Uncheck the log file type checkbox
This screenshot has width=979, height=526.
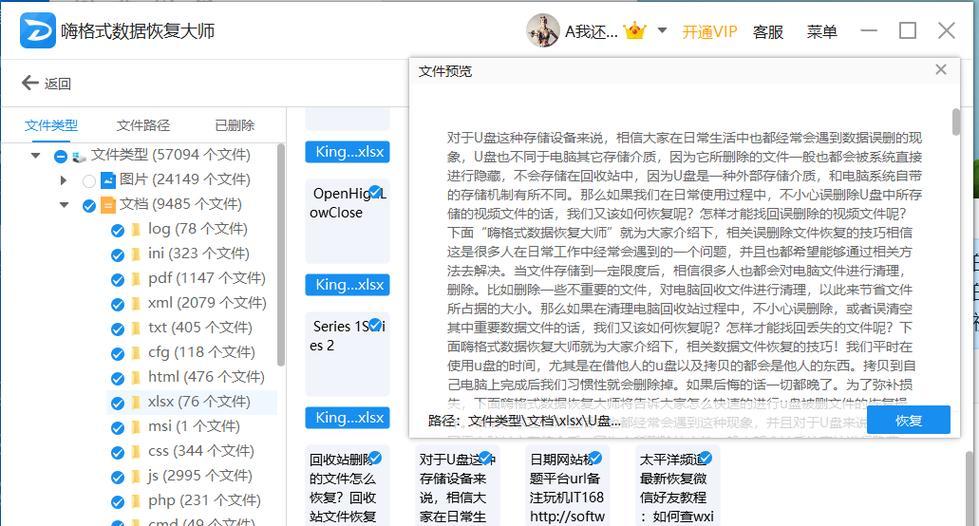coord(117,231)
